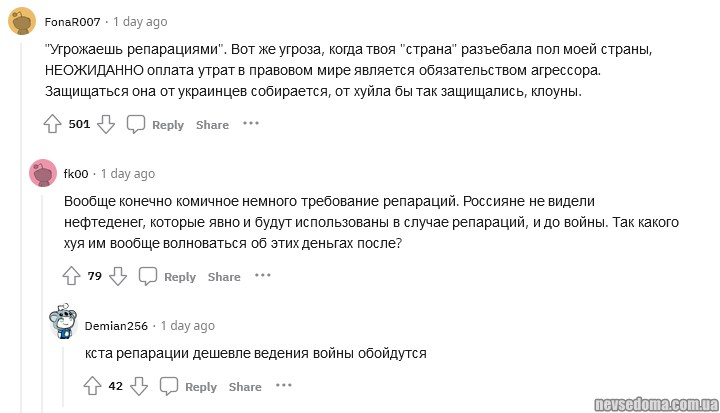Viewport: 720px width, 413px height.
Task: Click FonaR007's avatar icon
Action: click(23, 21)
